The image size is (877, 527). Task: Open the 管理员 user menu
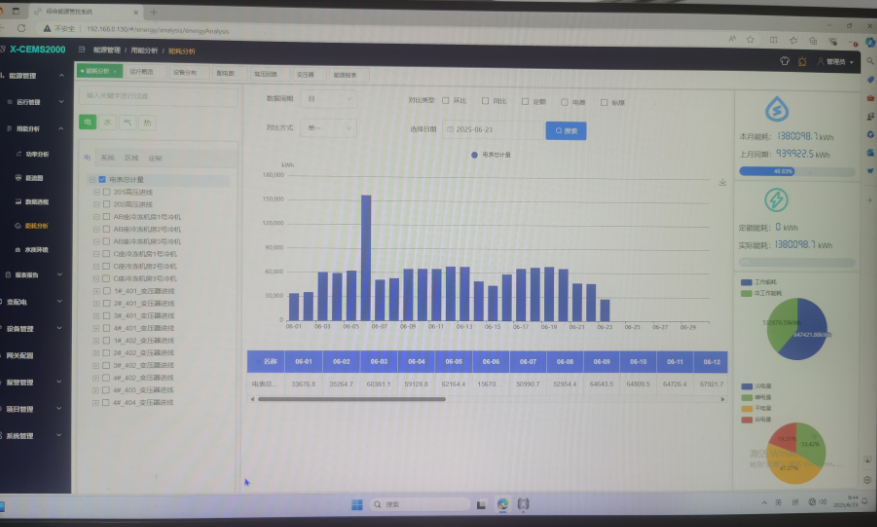835,62
